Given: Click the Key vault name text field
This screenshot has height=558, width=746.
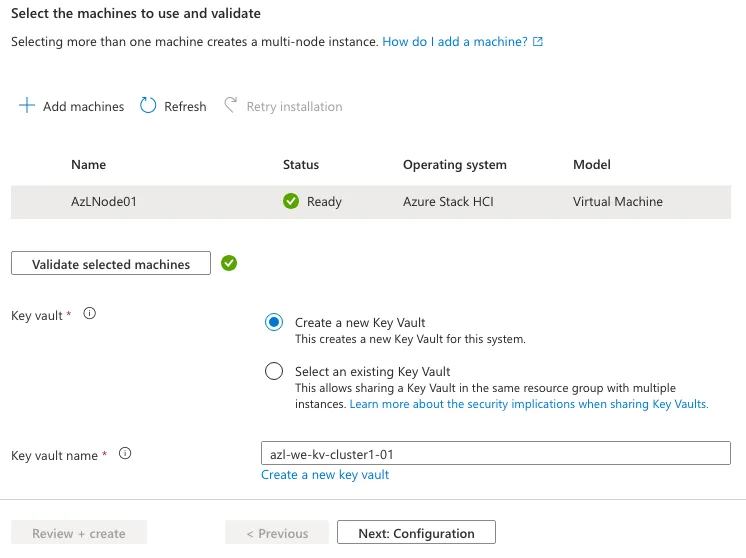Looking at the screenshot, I should pos(495,454).
